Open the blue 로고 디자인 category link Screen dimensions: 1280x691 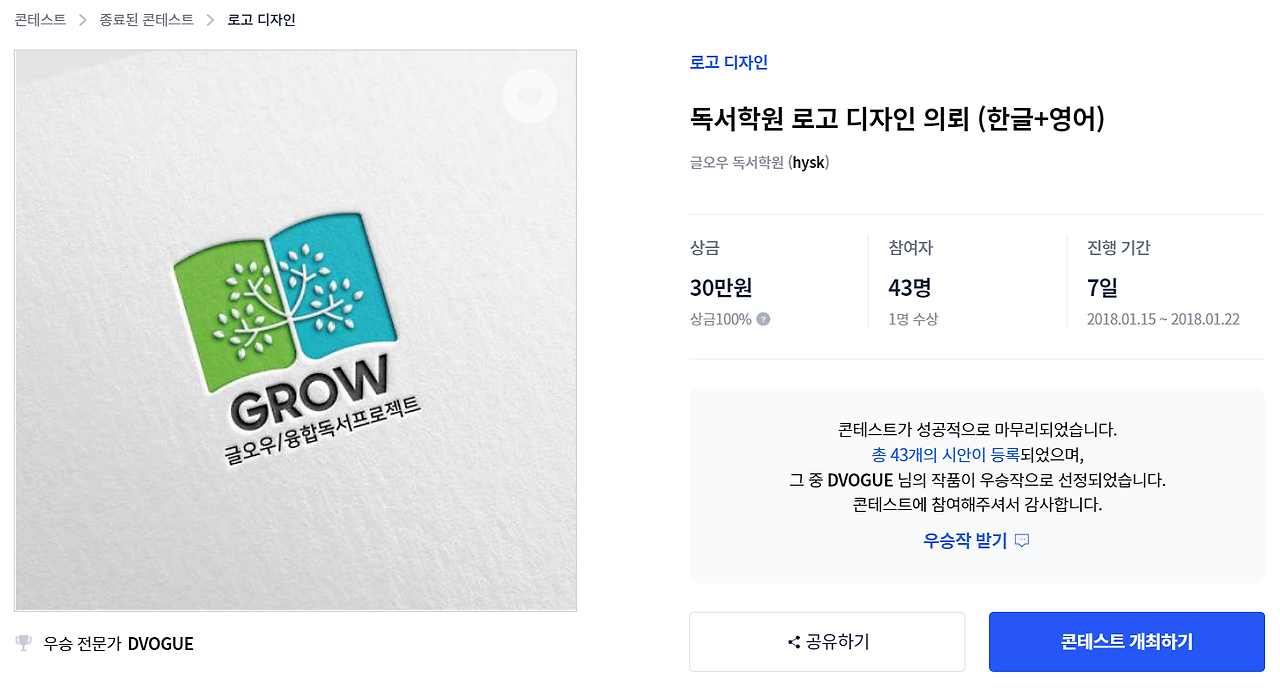click(729, 62)
